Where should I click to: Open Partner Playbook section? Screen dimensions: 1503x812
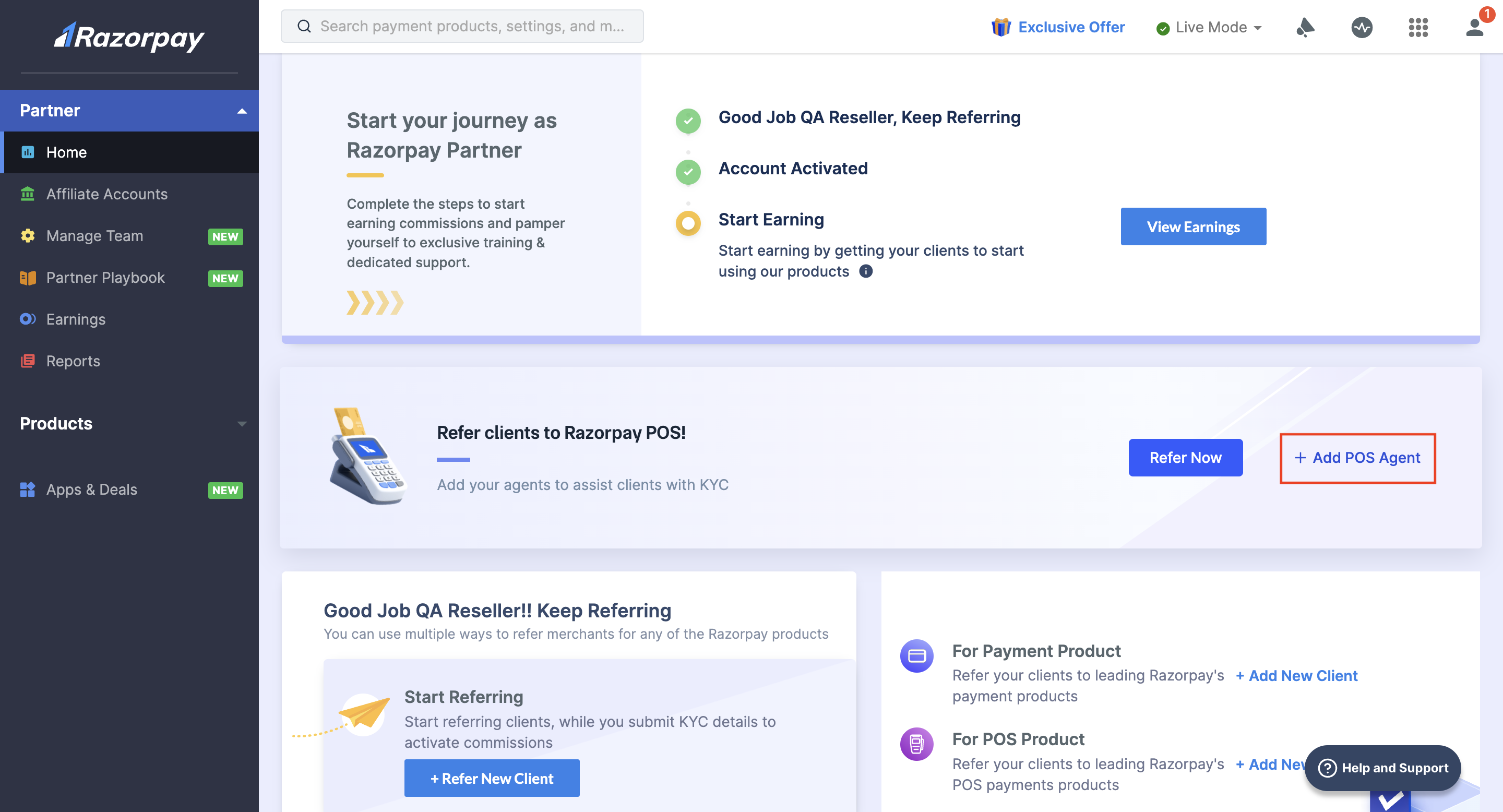(x=106, y=276)
